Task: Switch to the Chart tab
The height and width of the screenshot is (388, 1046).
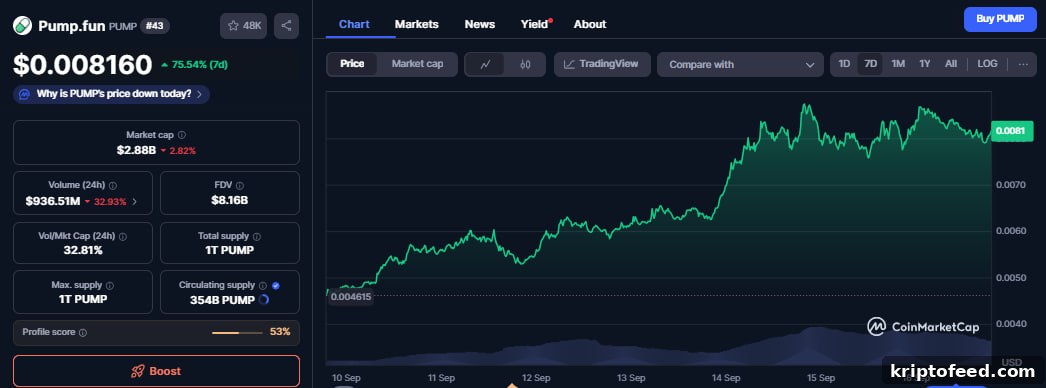Action: tap(354, 24)
